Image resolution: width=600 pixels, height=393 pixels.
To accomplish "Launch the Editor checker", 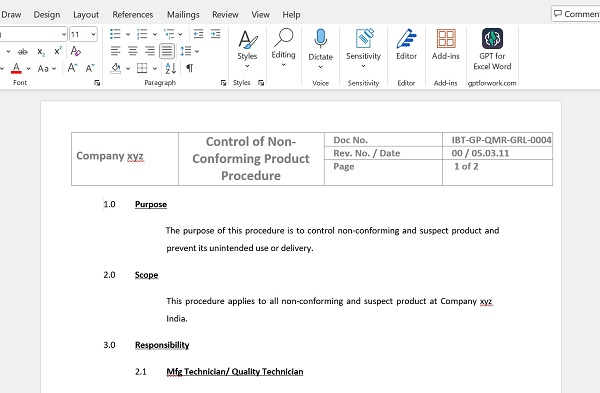I will (x=406, y=44).
